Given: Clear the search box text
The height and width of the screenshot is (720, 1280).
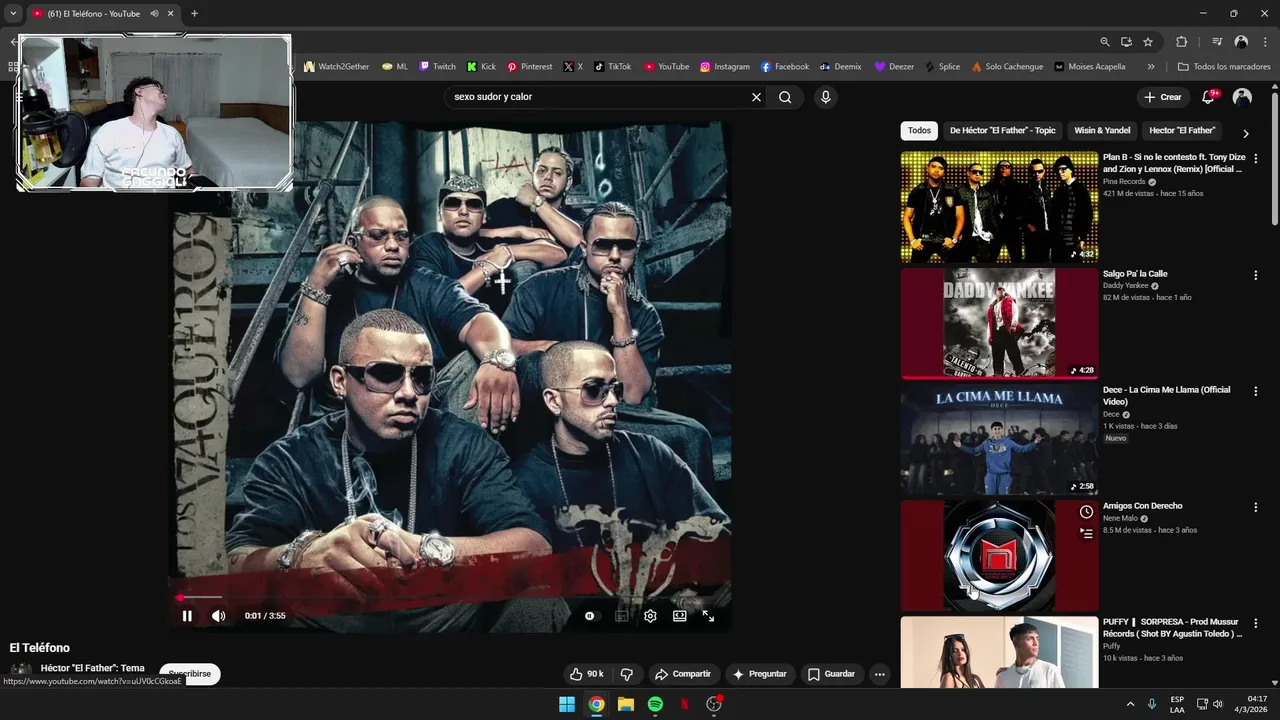Looking at the screenshot, I should tap(756, 97).
